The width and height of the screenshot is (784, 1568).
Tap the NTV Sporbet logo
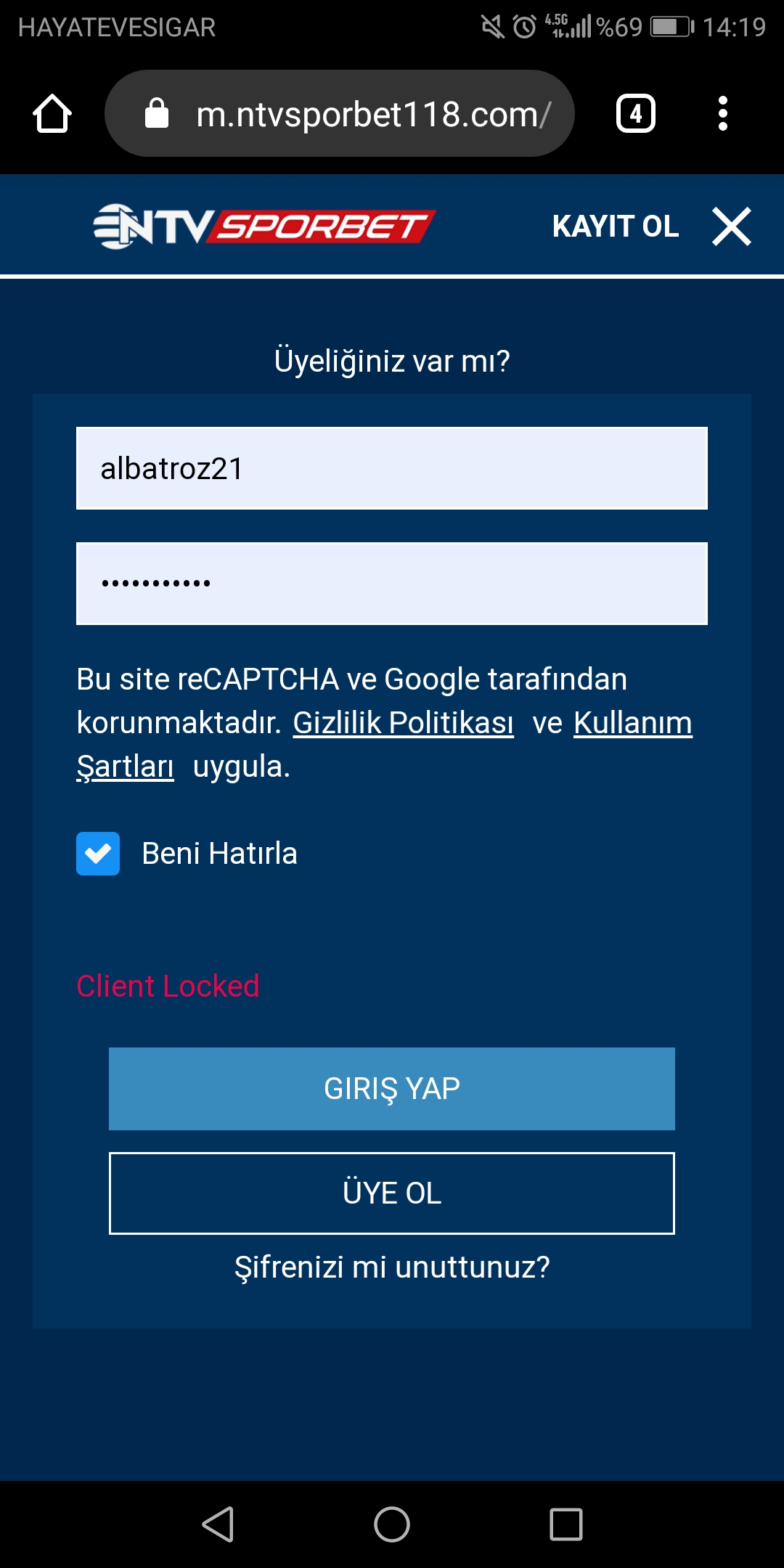[264, 226]
